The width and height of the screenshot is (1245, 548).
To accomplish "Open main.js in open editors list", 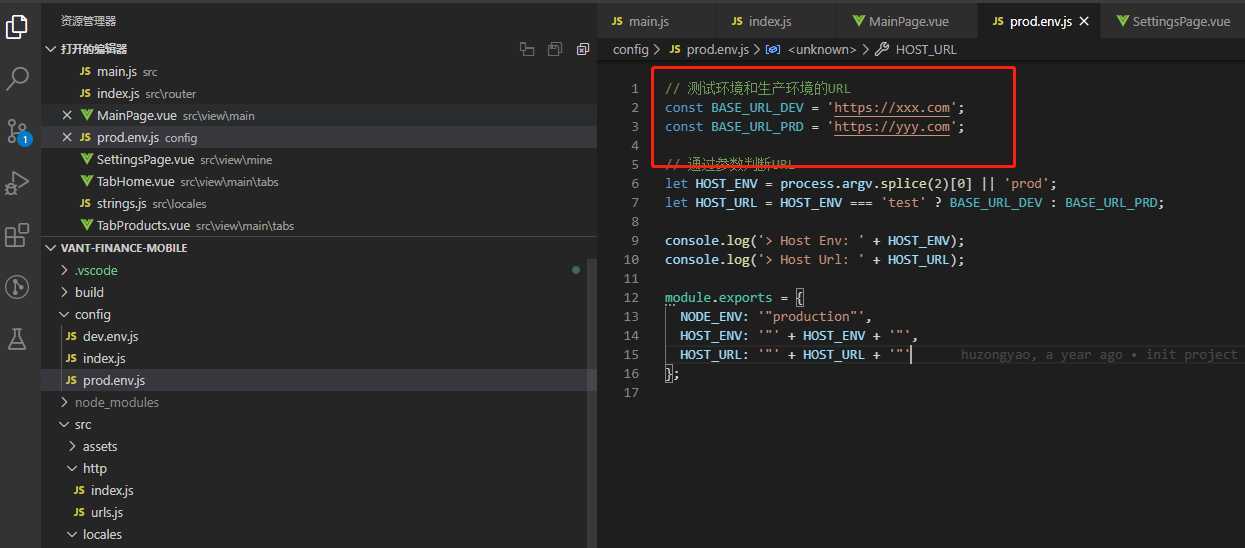I will click(117, 71).
